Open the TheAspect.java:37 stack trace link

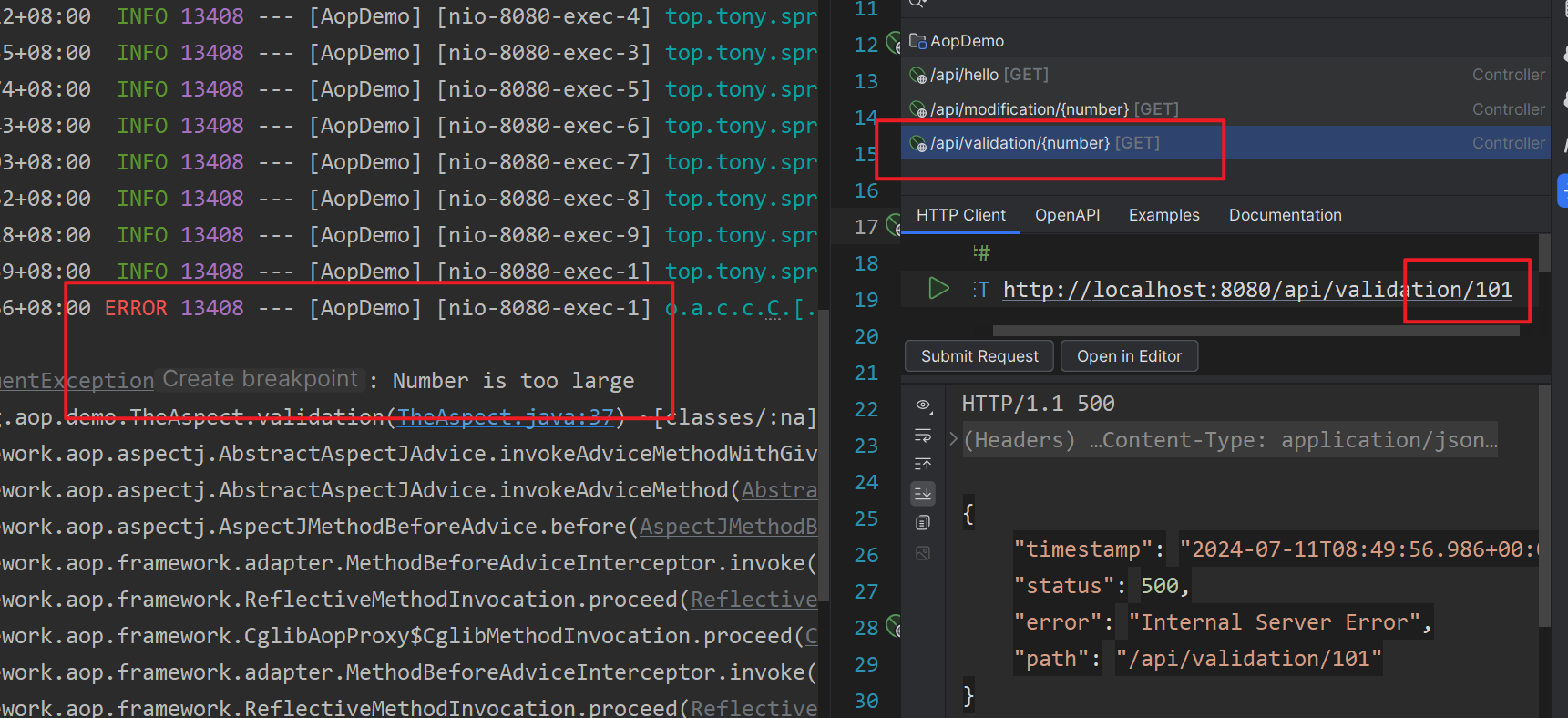click(506, 417)
